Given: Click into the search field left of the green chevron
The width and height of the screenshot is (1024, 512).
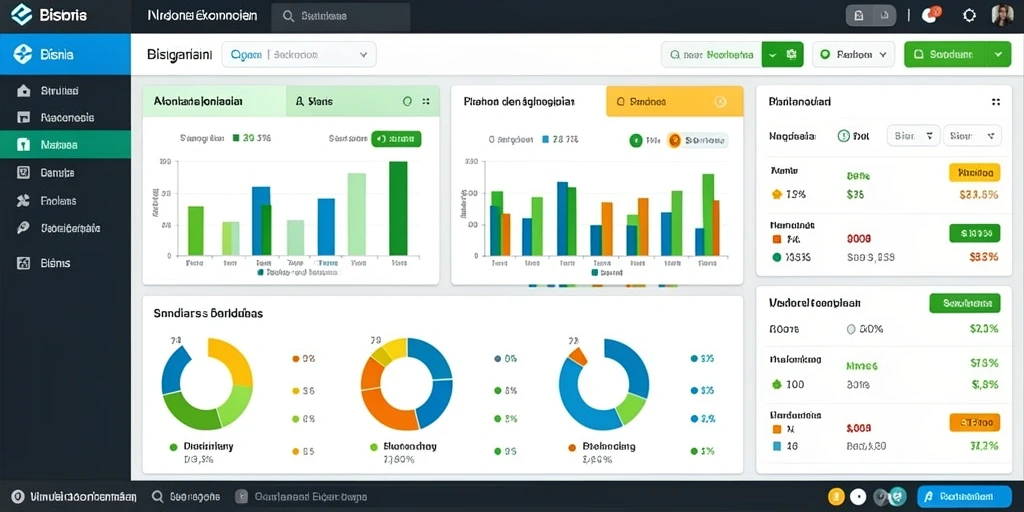Looking at the screenshot, I should click(x=712, y=55).
